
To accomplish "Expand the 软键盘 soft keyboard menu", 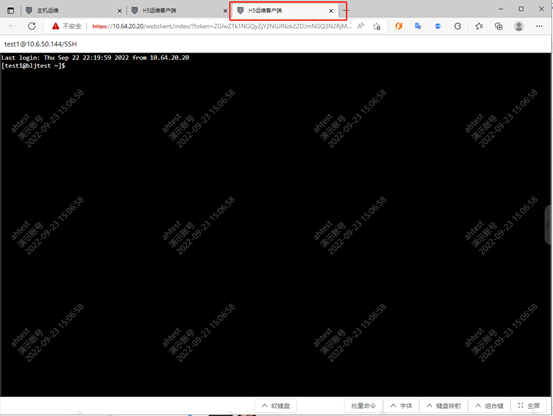I will [x=275, y=406].
